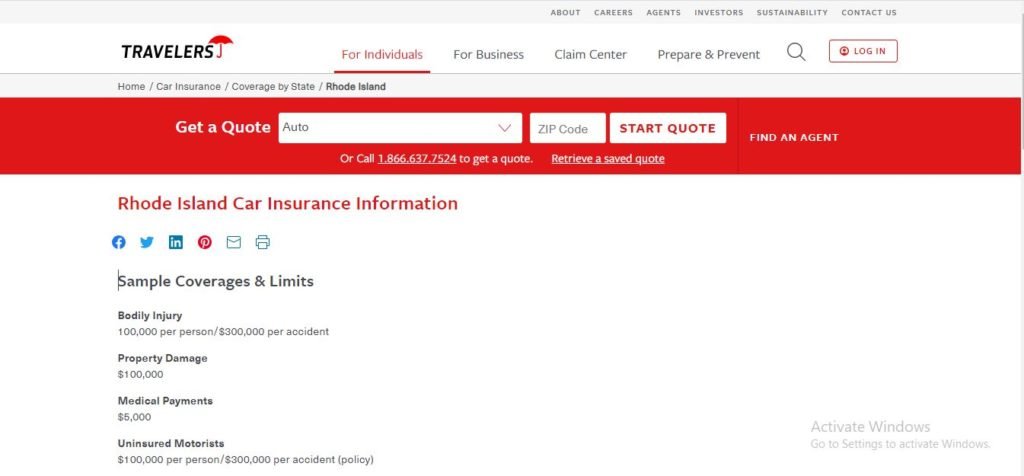Print the page using printer icon
The width and height of the screenshot is (1024, 476).
pos(263,242)
